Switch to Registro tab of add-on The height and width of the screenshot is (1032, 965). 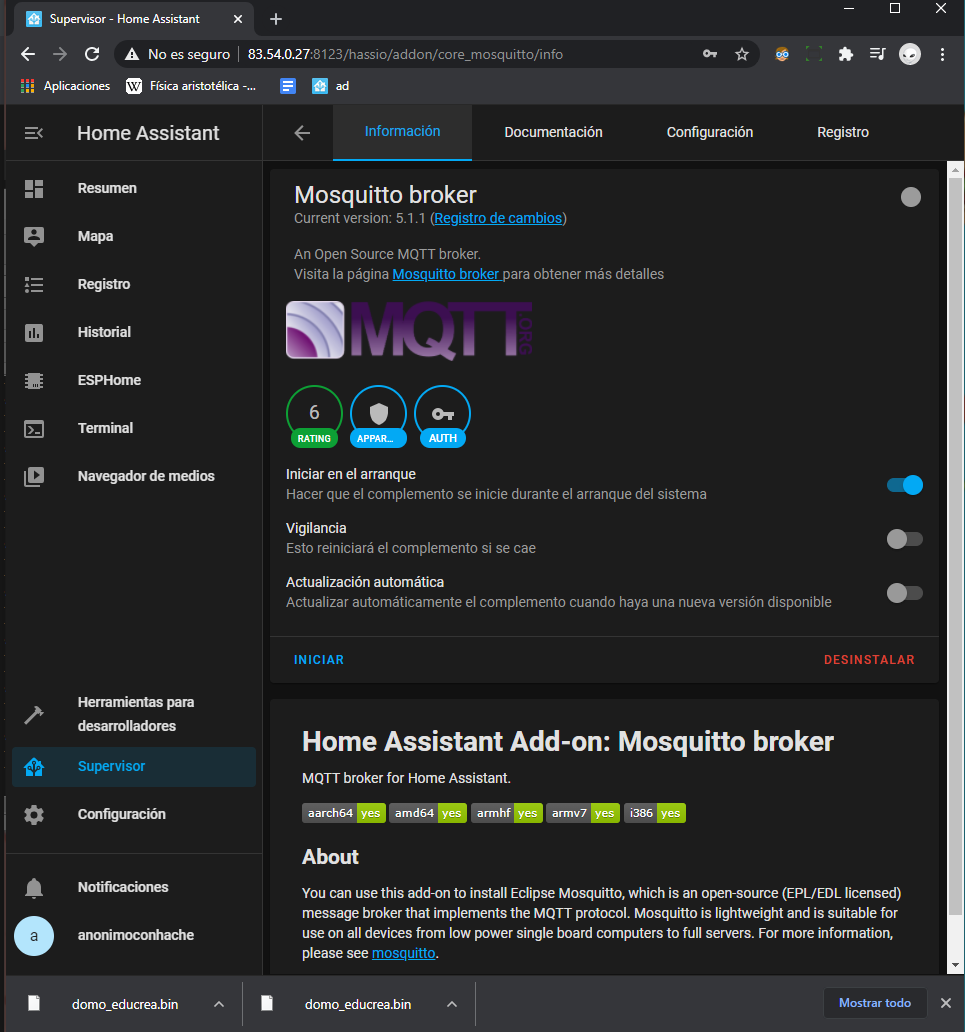tap(843, 132)
